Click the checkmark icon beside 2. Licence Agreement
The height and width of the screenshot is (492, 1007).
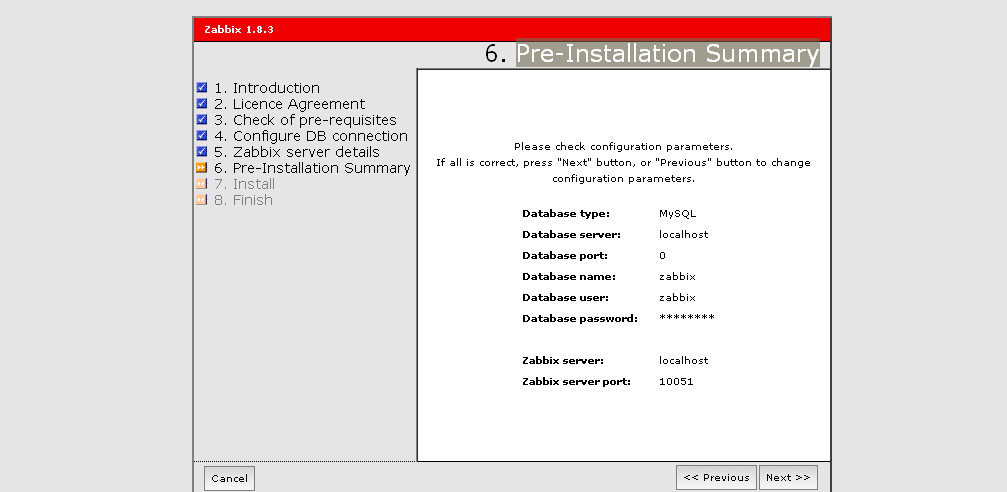(202, 103)
